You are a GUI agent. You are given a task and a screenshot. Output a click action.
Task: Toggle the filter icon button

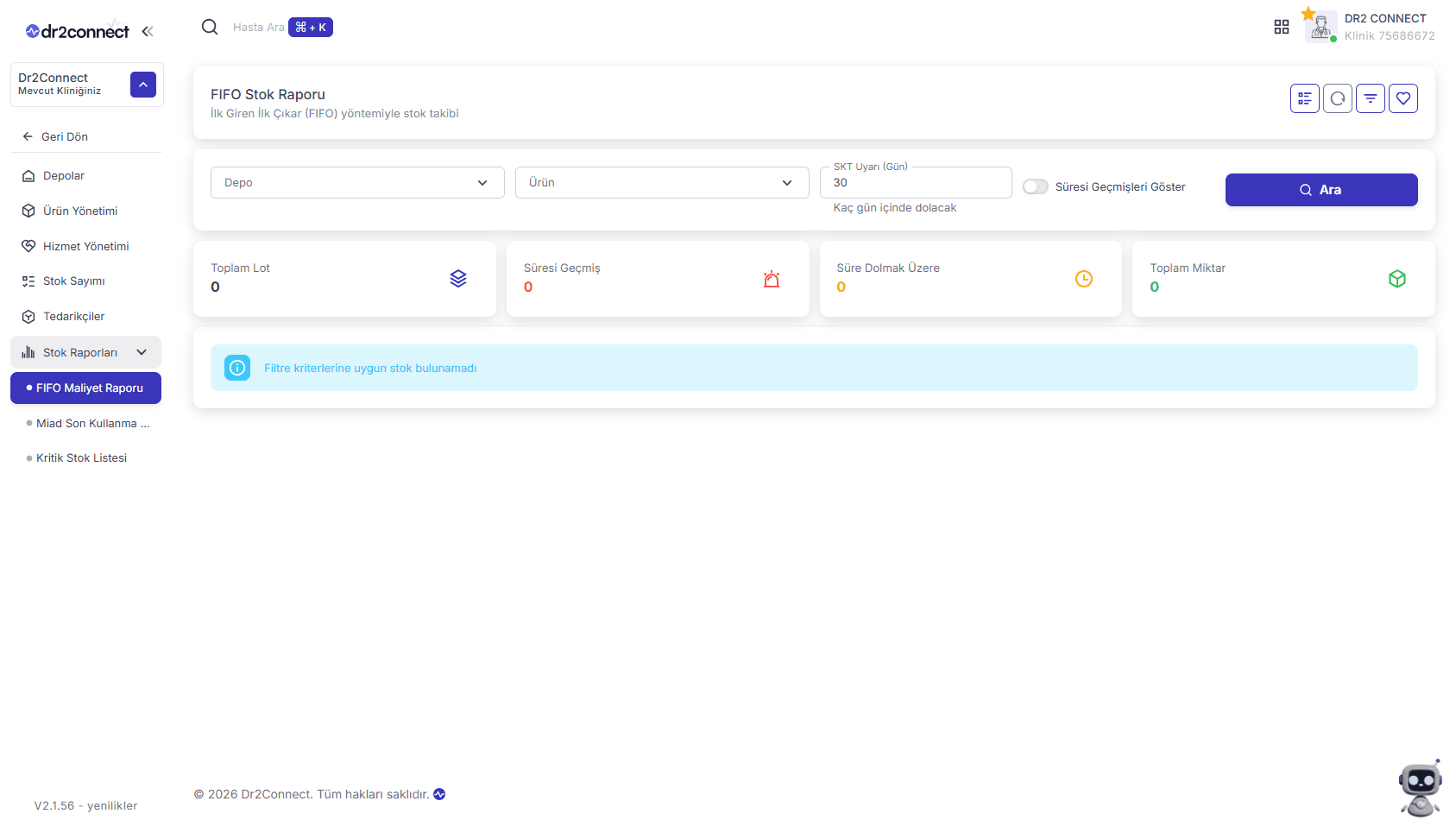tap(1371, 98)
